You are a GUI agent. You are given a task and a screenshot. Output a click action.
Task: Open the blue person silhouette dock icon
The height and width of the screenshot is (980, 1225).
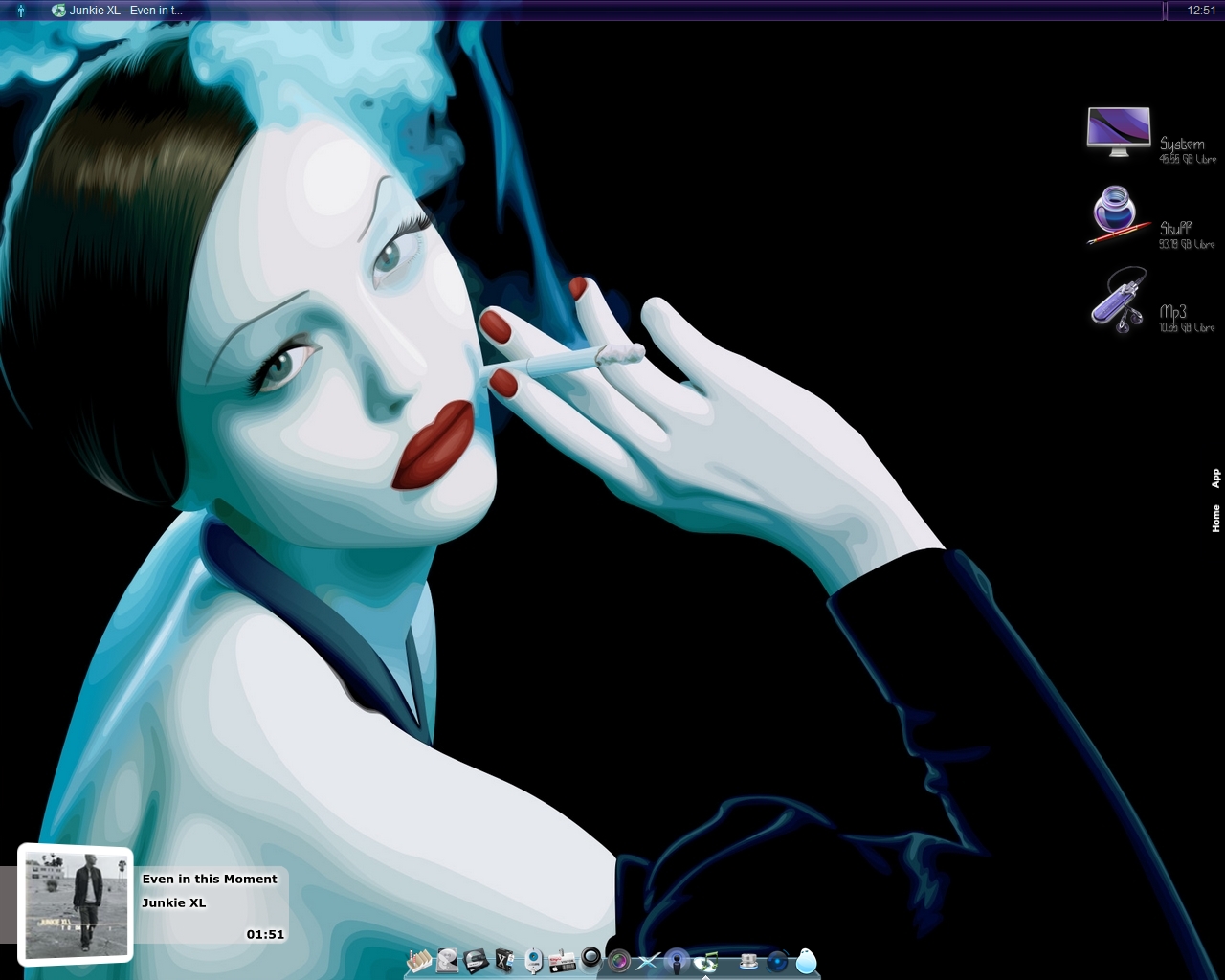[677, 962]
